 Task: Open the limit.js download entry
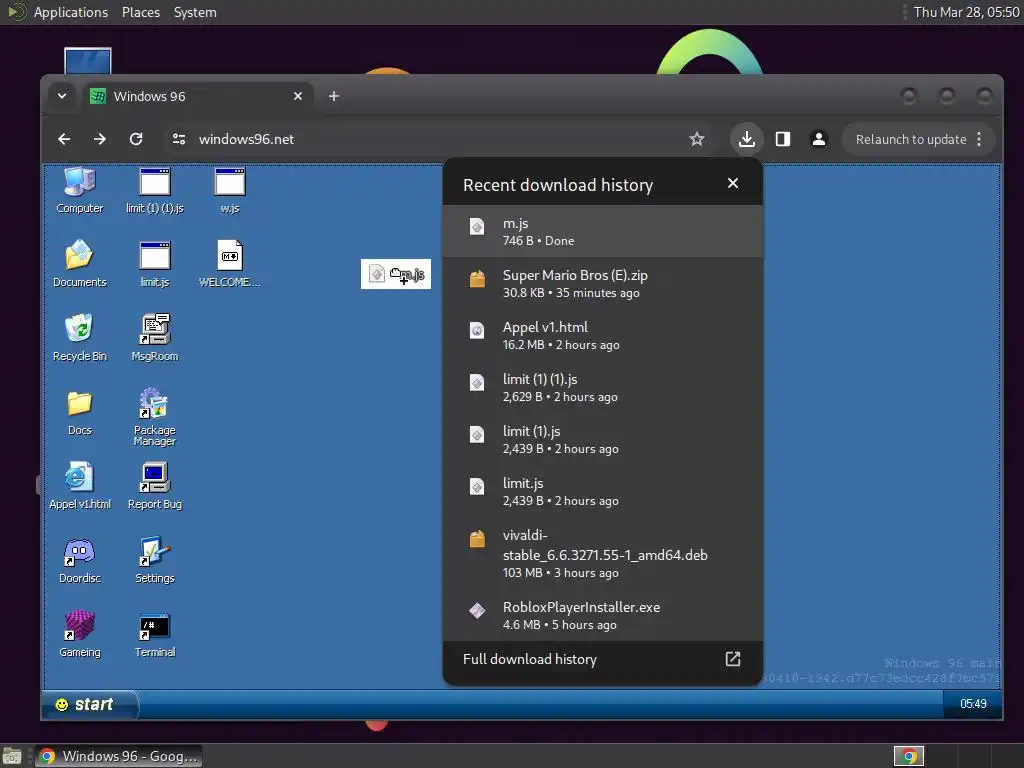602,492
